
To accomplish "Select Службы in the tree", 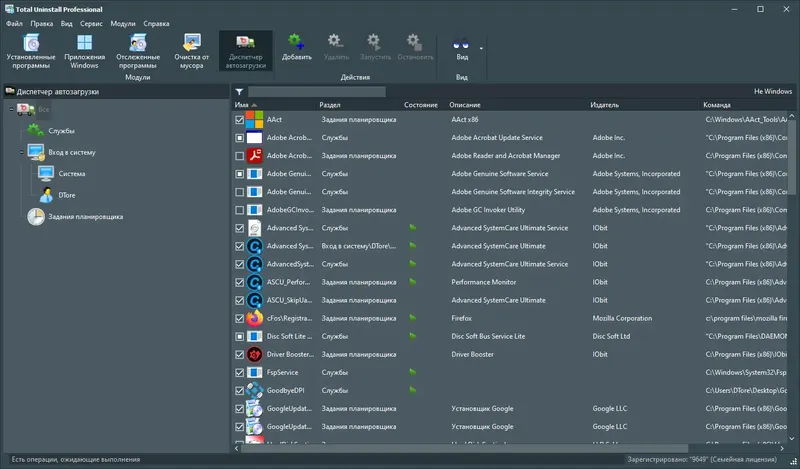I will click(61, 131).
